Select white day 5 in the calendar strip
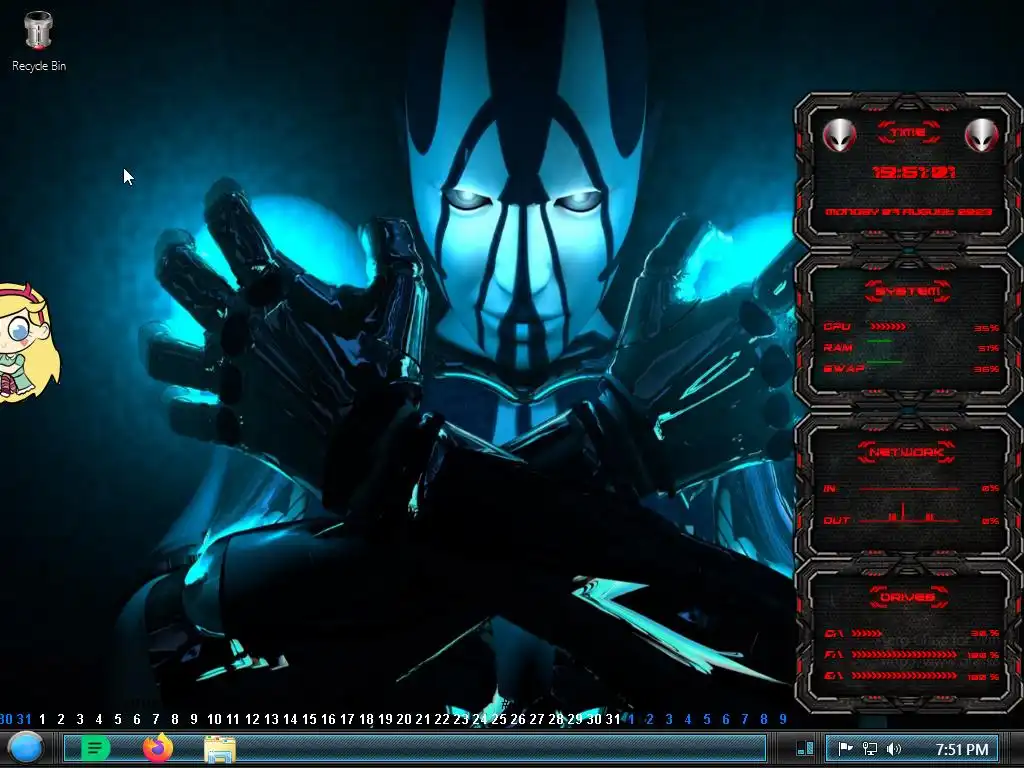This screenshot has width=1024, height=768. click(x=118, y=719)
